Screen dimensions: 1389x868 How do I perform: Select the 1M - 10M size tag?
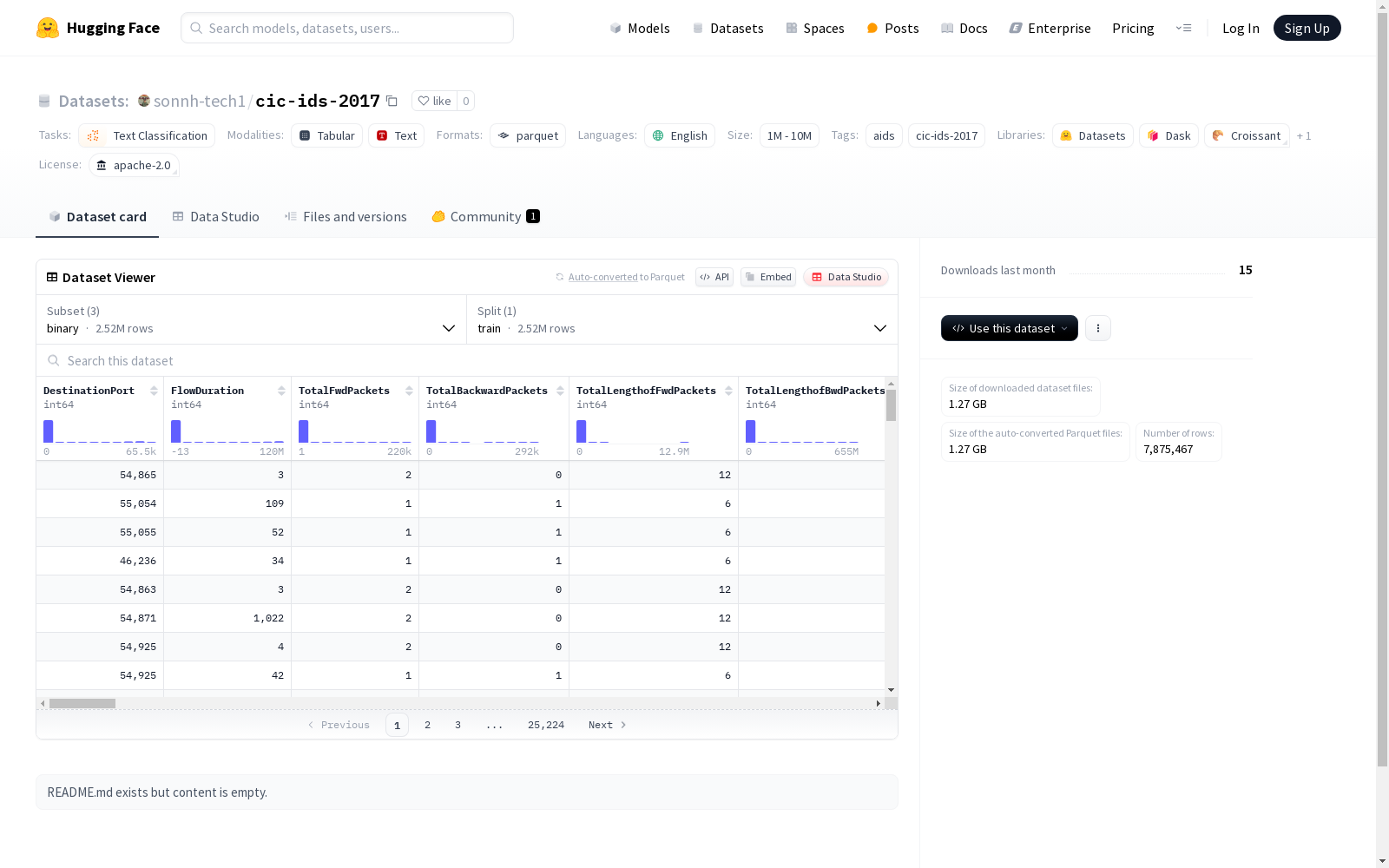tap(789, 135)
